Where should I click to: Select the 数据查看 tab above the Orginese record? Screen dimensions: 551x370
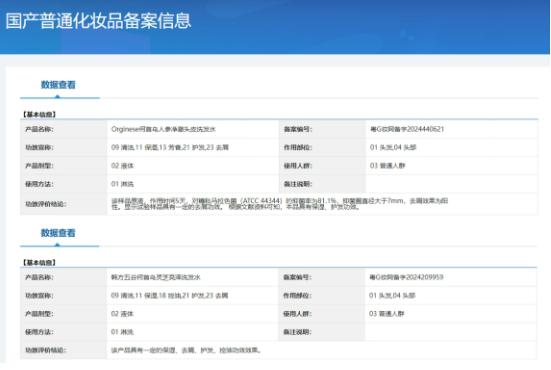point(58,85)
